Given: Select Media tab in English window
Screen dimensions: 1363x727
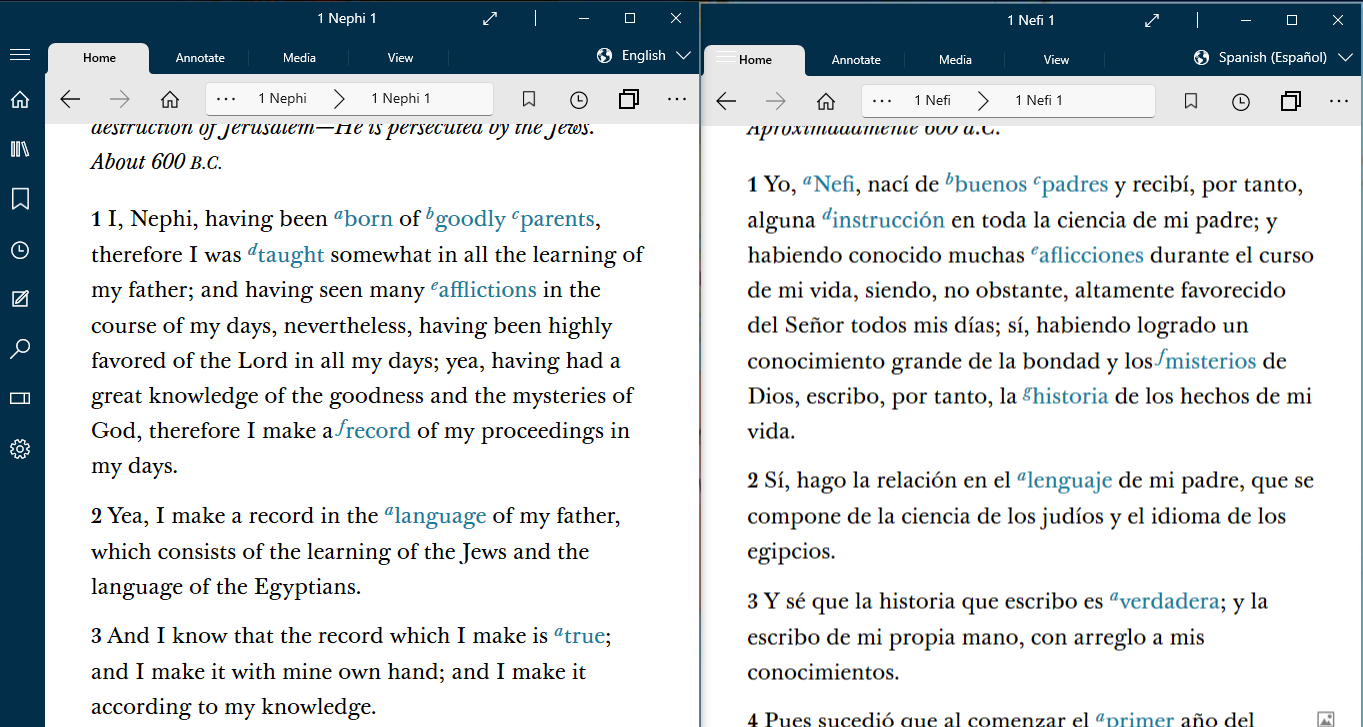Looking at the screenshot, I should (299, 58).
